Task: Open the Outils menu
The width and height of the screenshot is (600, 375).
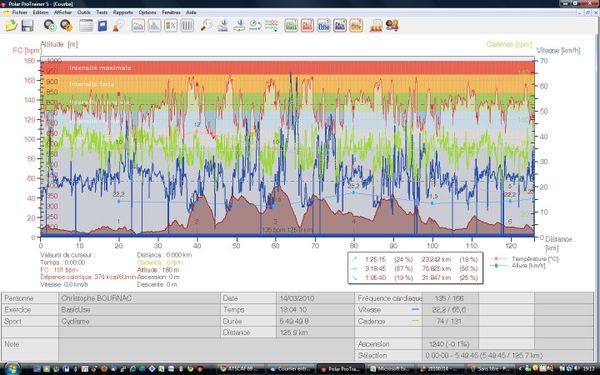Action: tap(84, 12)
